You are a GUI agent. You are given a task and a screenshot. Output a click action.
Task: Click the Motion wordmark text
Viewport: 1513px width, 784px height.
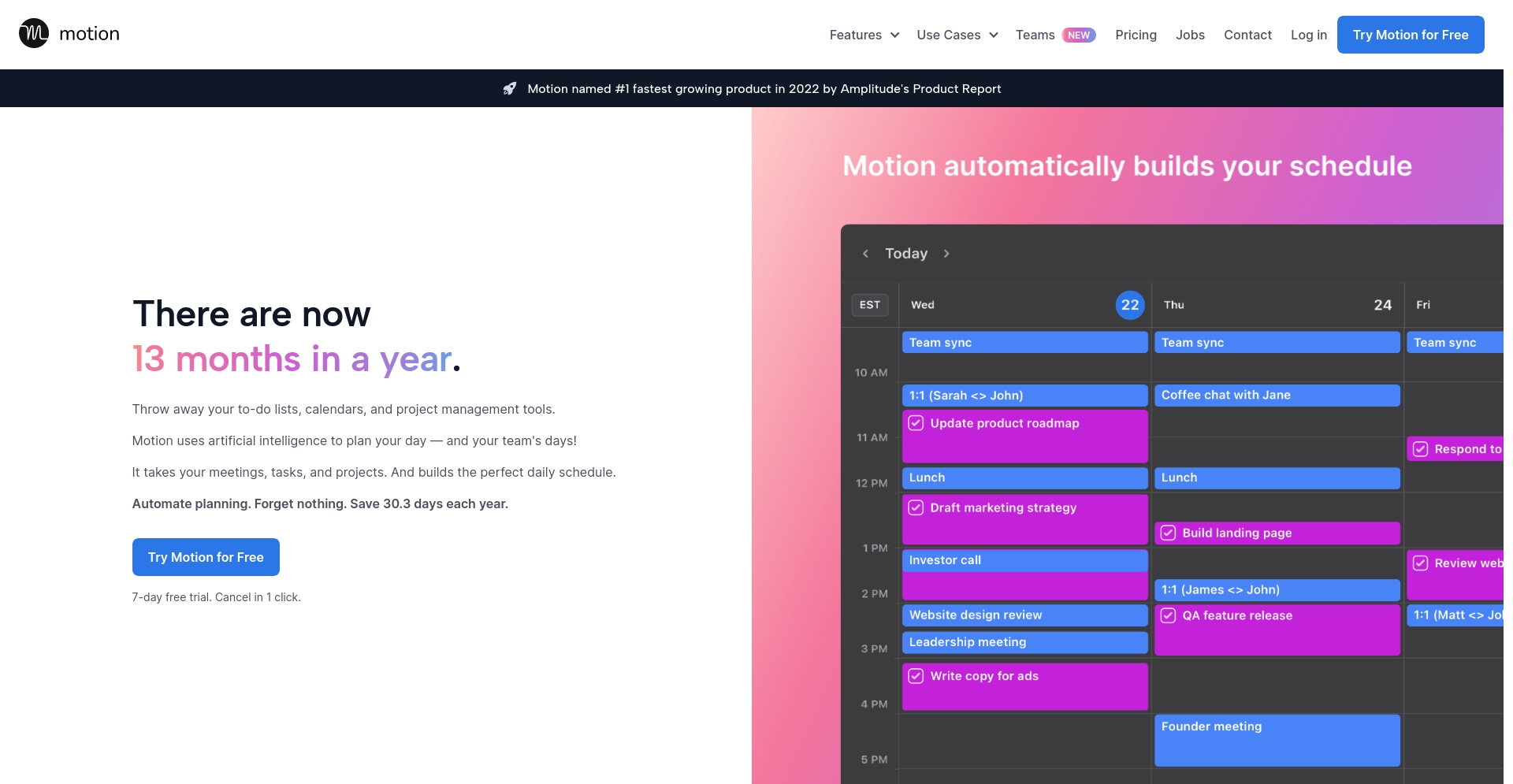point(89,34)
